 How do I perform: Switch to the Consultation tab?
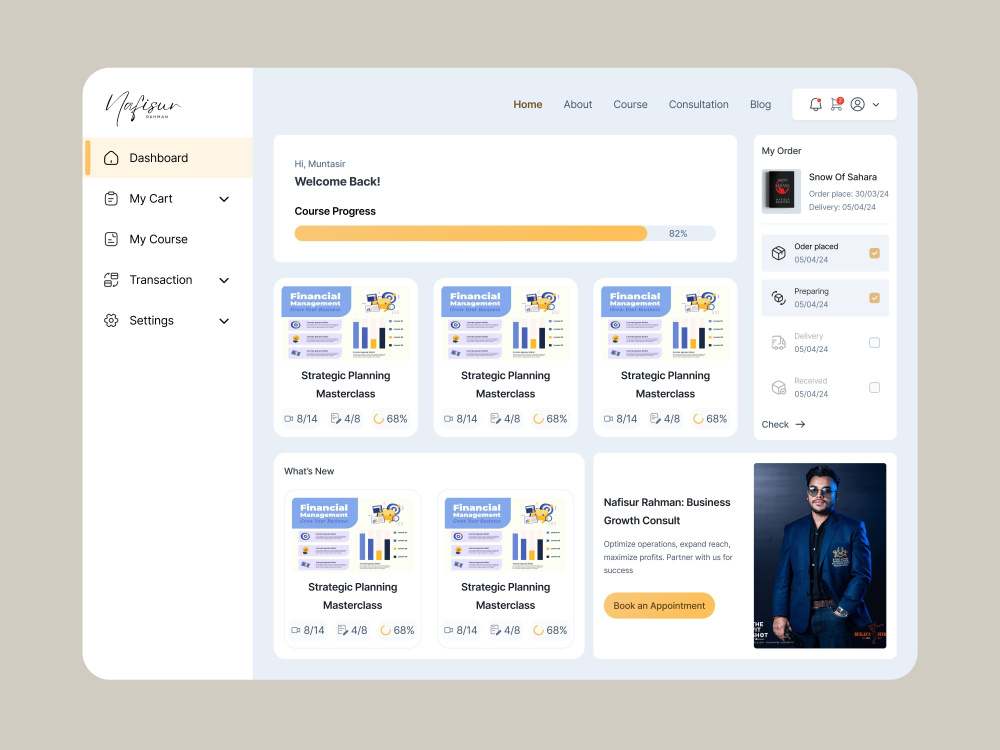698,104
